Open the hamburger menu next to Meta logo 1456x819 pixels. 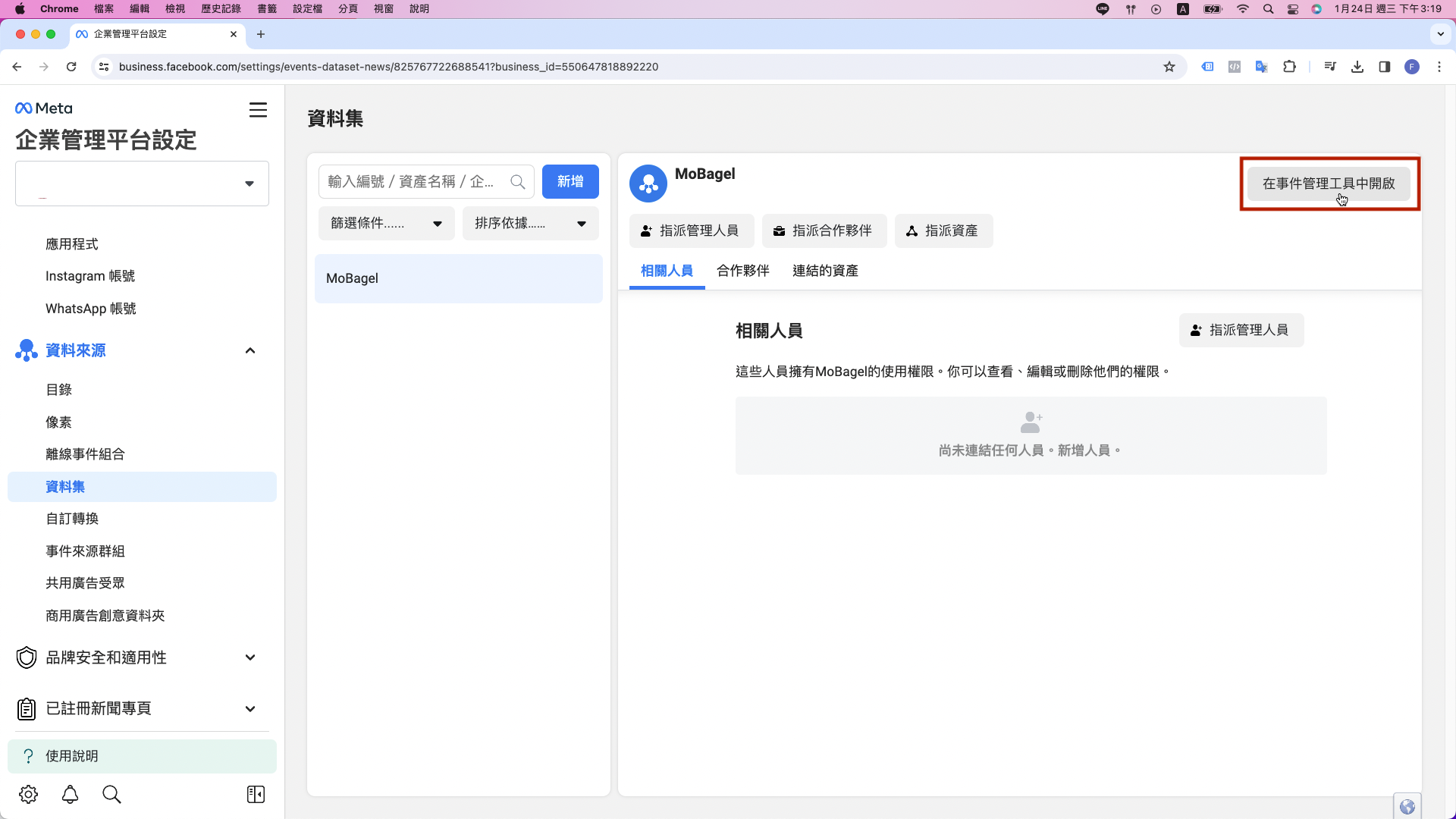point(258,110)
